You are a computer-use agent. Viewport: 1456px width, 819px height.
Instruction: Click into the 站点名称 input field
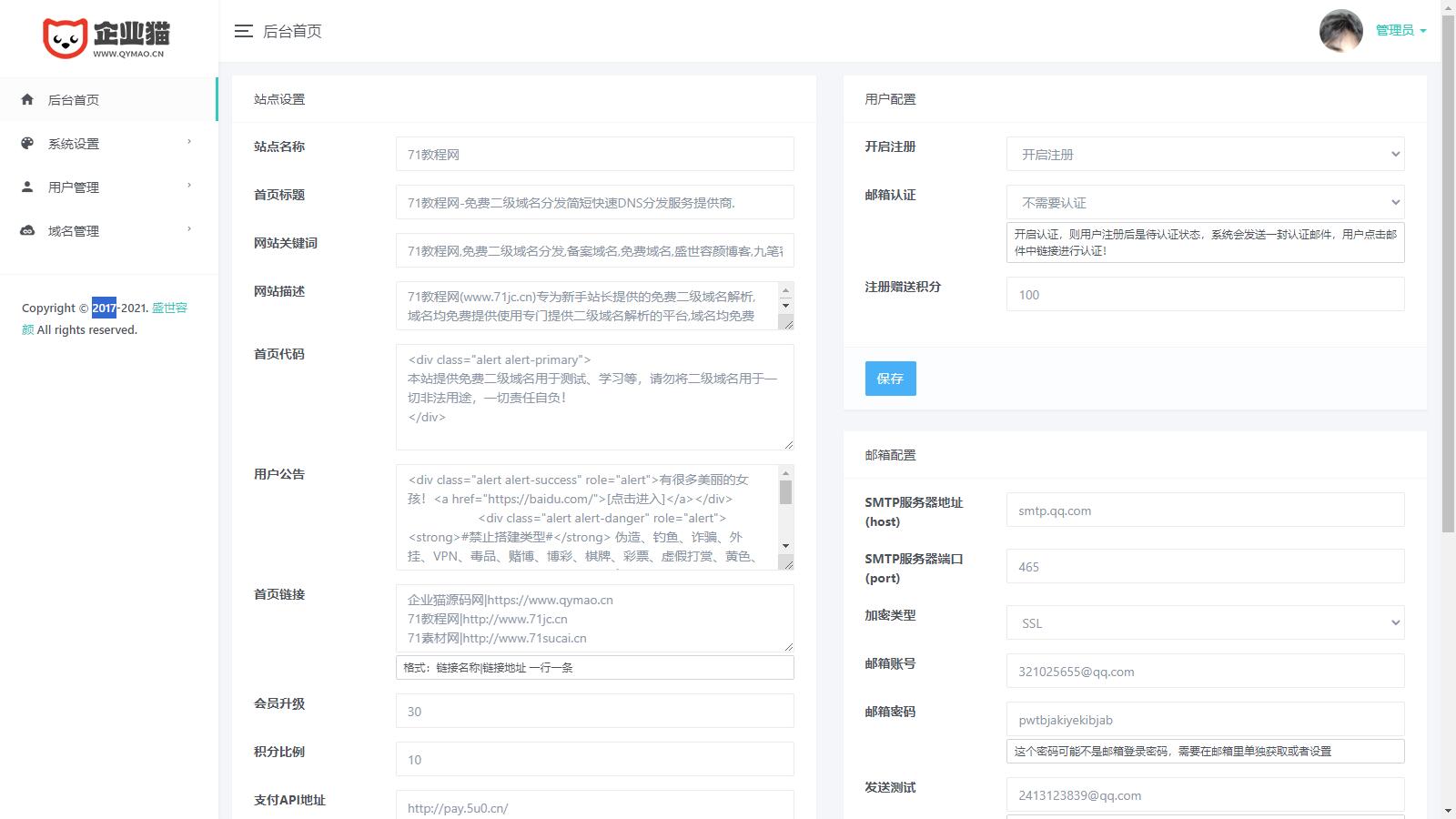click(x=594, y=155)
